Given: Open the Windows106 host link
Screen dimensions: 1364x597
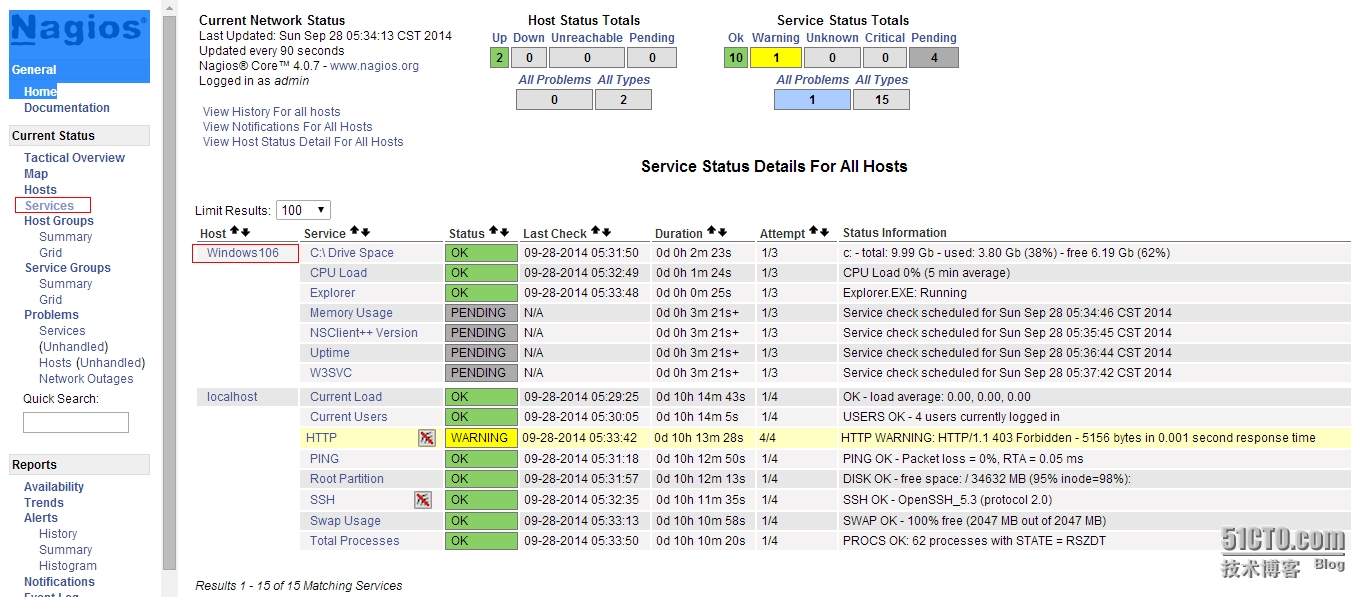Looking at the screenshot, I should 243,253.
